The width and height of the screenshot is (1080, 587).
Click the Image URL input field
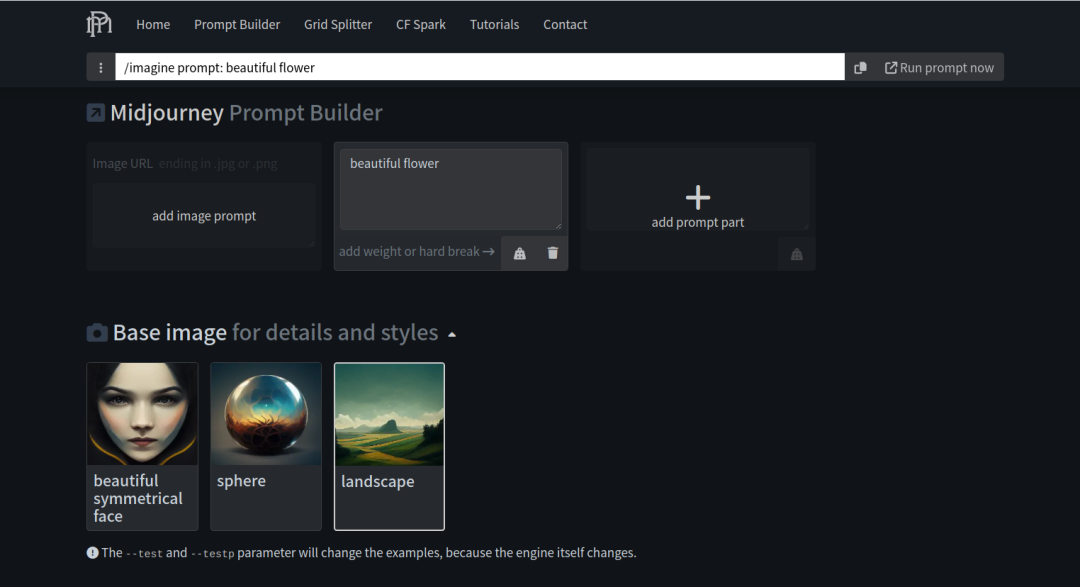click(x=203, y=164)
